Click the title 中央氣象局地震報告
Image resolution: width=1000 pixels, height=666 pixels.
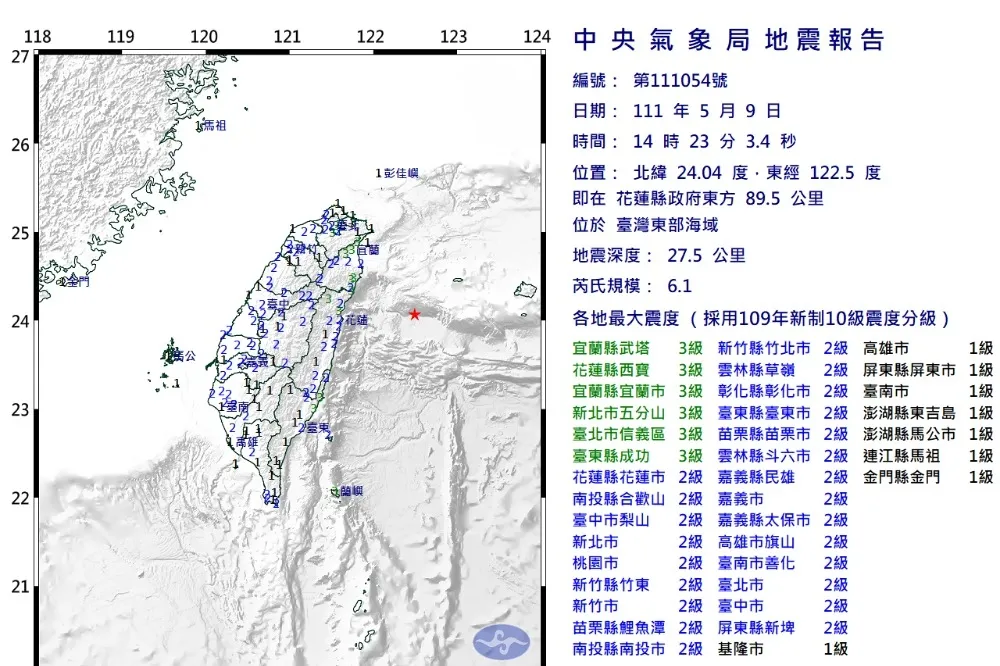(x=729, y=40)
